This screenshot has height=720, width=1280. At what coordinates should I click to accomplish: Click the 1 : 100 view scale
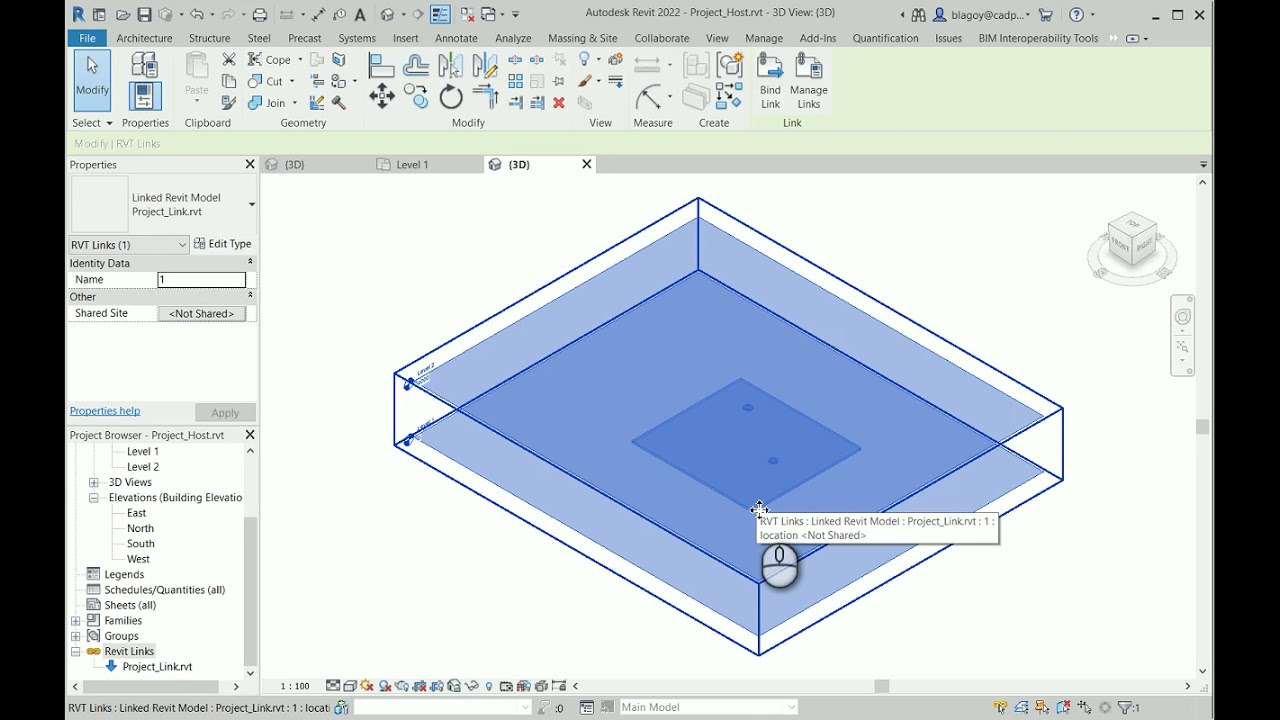pyautogui.click(x=294, y=686)
